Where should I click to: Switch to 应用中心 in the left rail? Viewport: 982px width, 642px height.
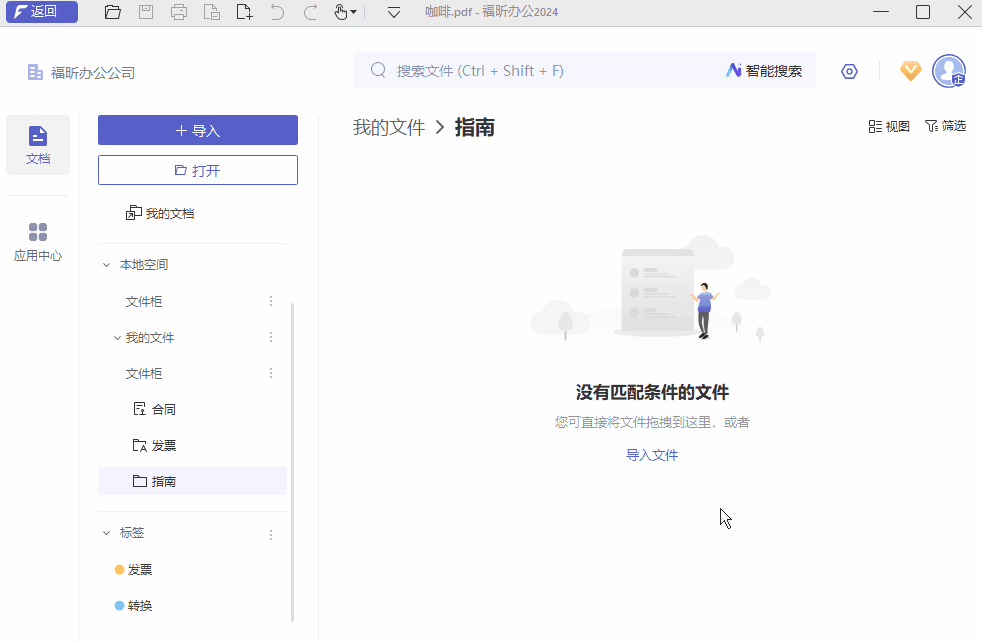[38, 240]
